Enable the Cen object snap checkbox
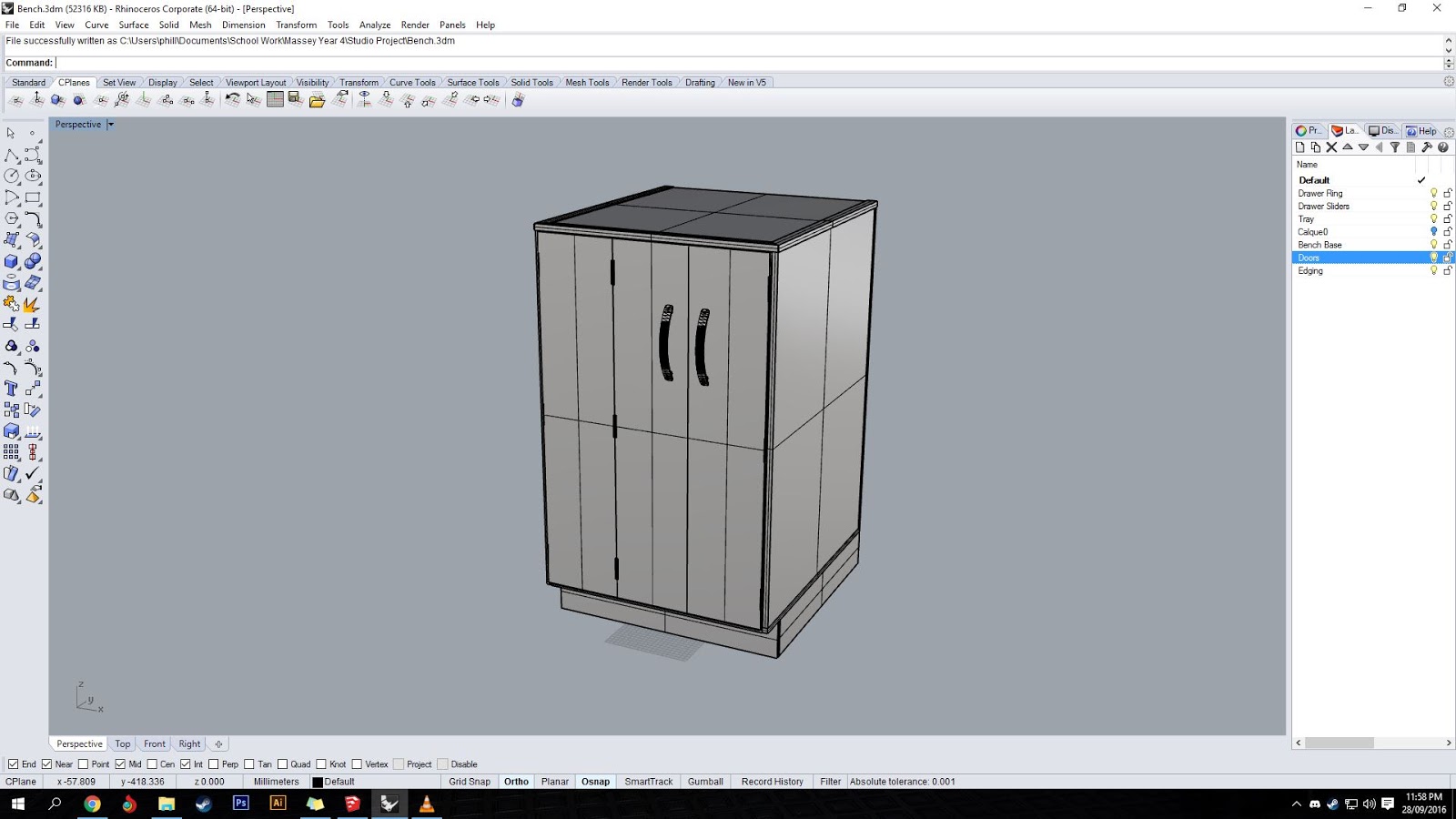Viewport: 1456px width, 819px height. [152, 764]
